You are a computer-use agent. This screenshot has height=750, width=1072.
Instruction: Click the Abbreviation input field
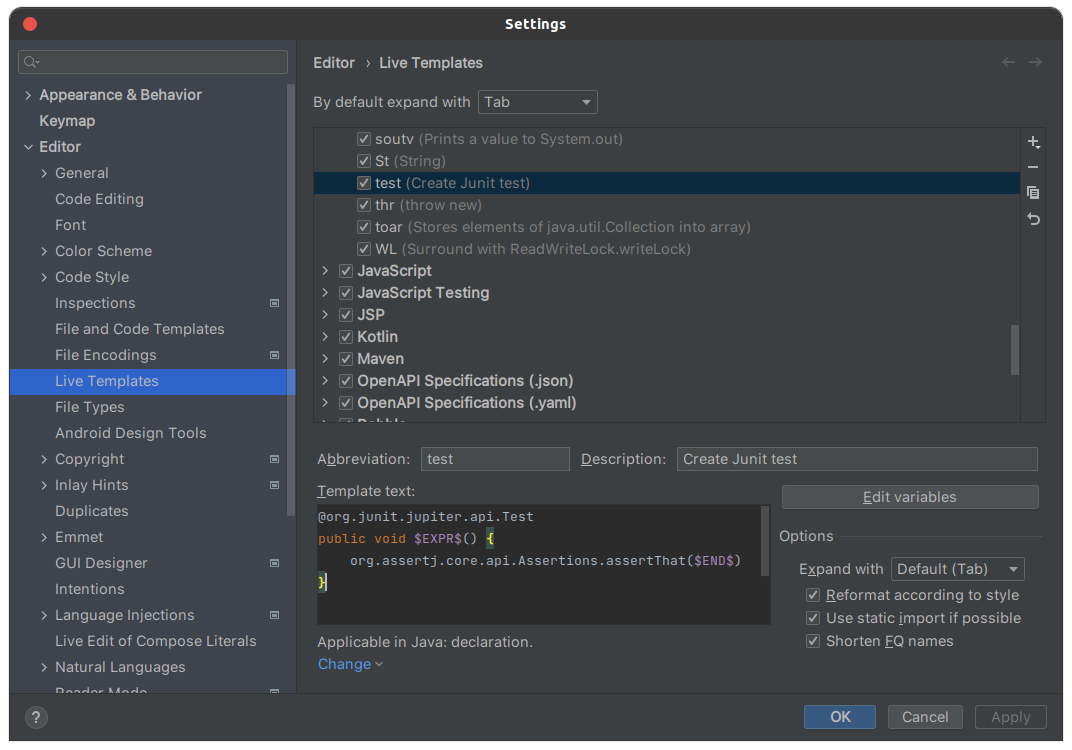pos(495,459)
